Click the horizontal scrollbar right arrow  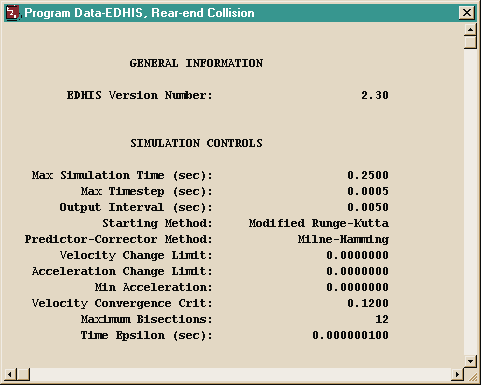(457, 374)
